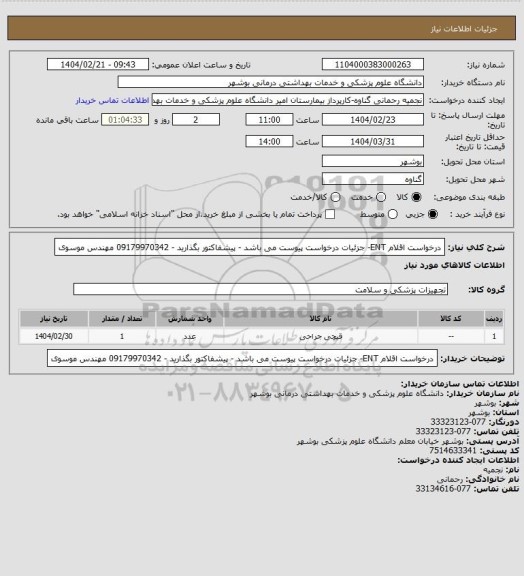Select the خدمت radio button
The height and width of the screenshot is (576, 524).
(x=381, y=197)
